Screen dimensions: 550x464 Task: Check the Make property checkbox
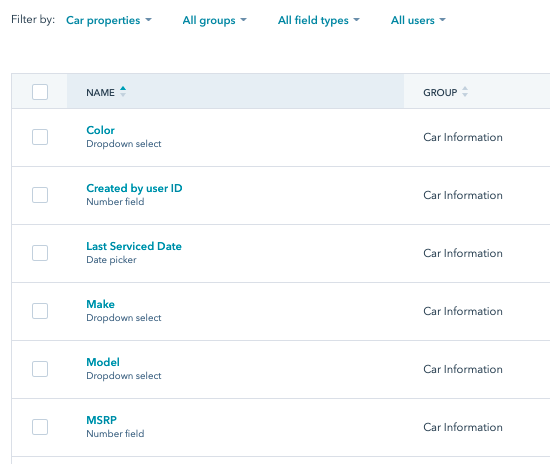[x=40, y=311]
